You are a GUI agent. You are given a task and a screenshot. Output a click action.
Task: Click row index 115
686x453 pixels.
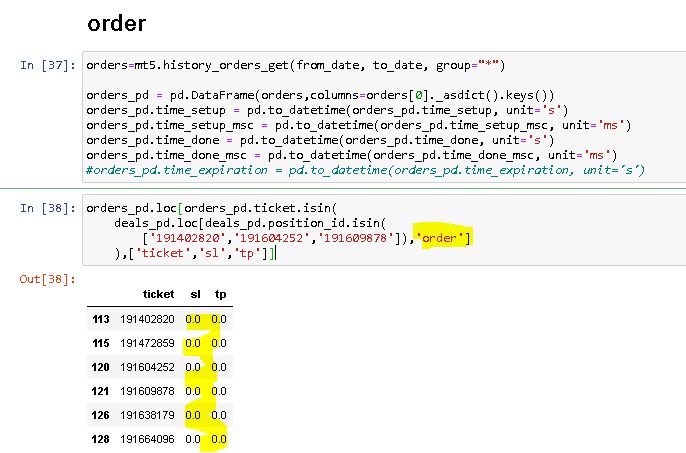[x=101, y=343]
